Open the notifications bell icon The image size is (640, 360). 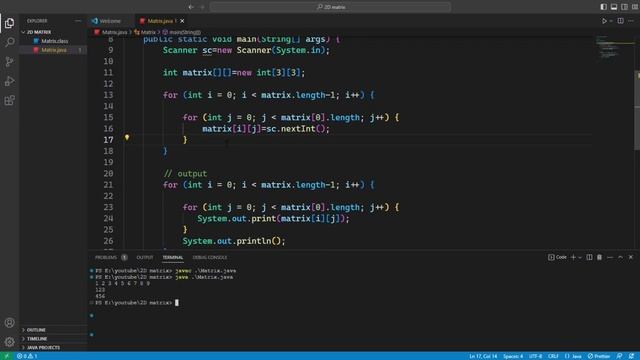coord(632,356)
